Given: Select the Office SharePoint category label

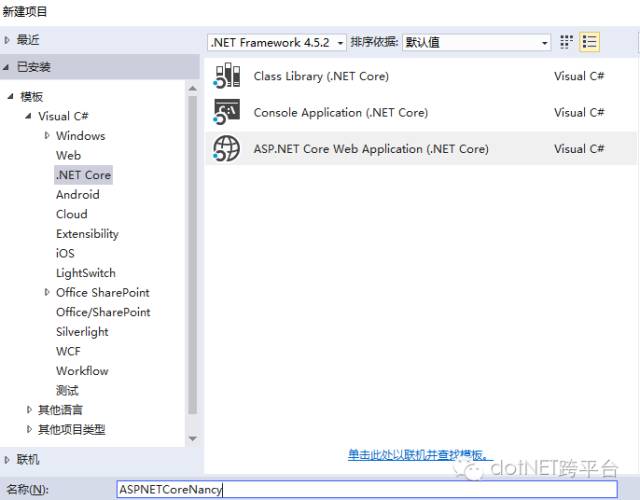Looking at the screenshot, I should [x=103, y=293].
